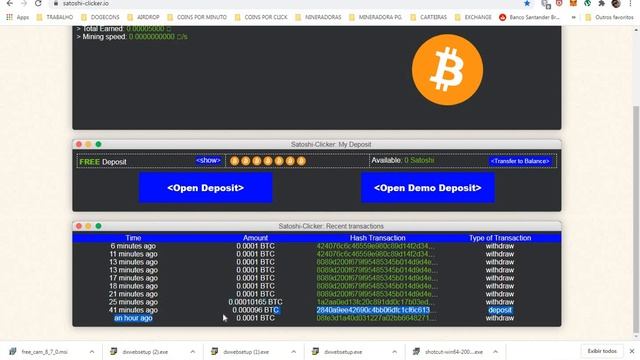
Task: Click the site padlock icon
Action: [x=56, y=3]
